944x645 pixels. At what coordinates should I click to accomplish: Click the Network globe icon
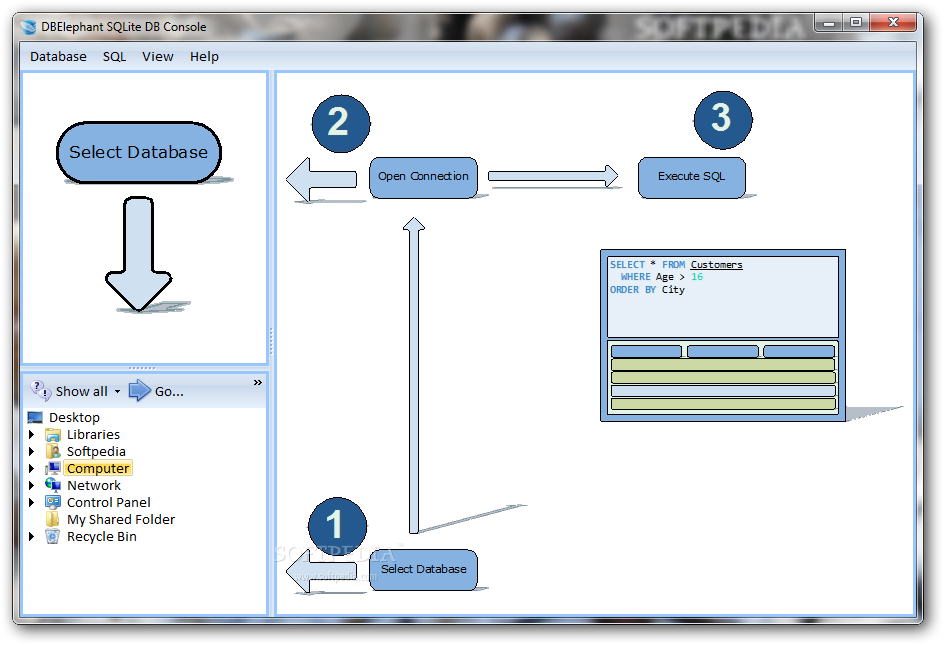(53, 485)
